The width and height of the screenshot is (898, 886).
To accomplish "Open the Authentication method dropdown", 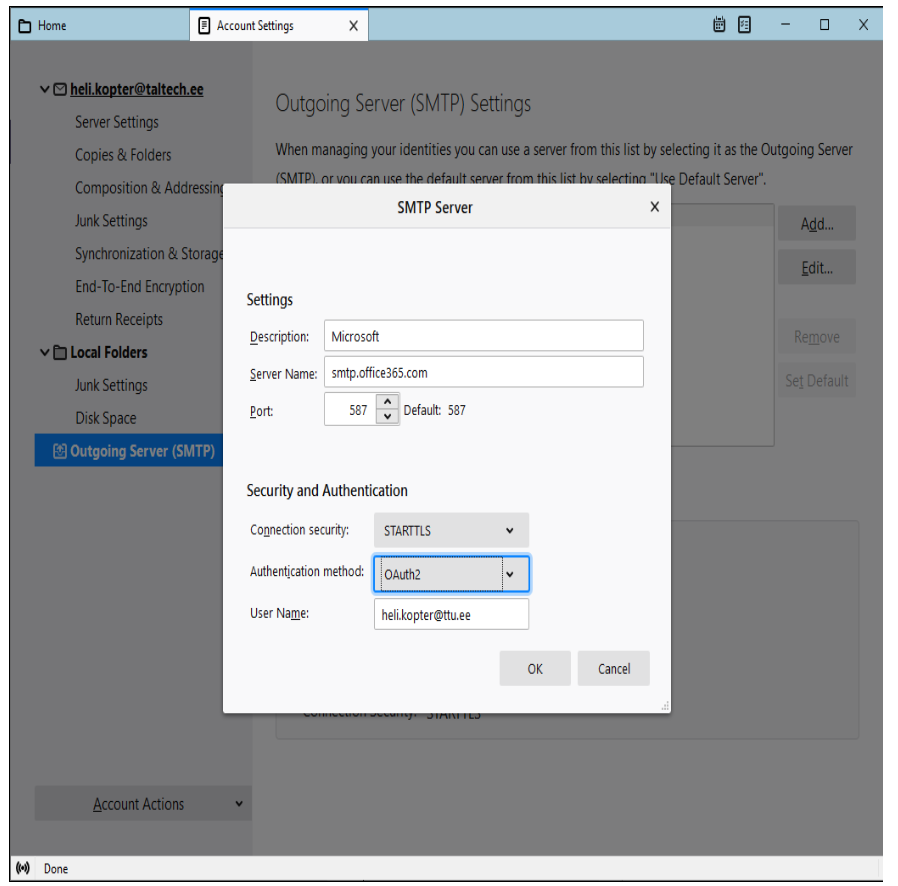I will [x=451, y=573].
